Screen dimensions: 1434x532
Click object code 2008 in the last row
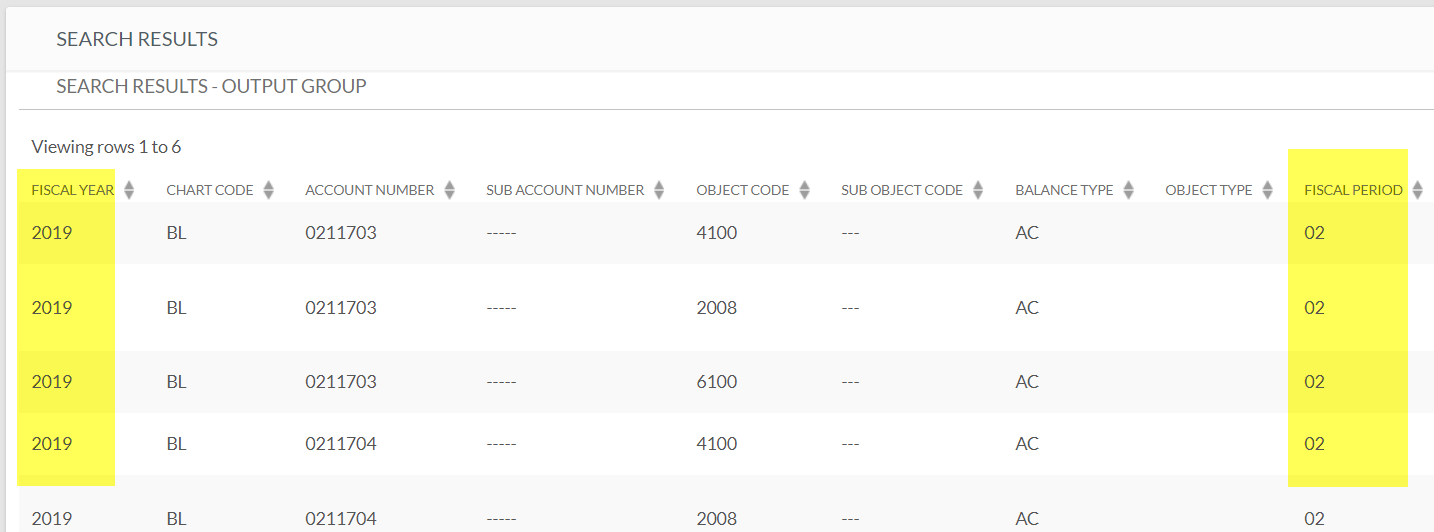tap(716, 519)
